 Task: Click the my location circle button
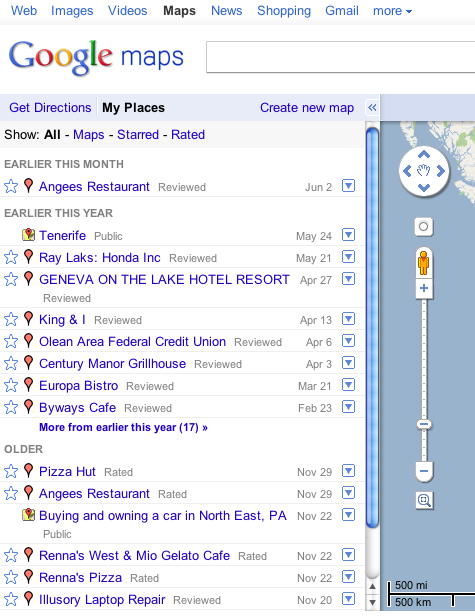pos(424,227)
